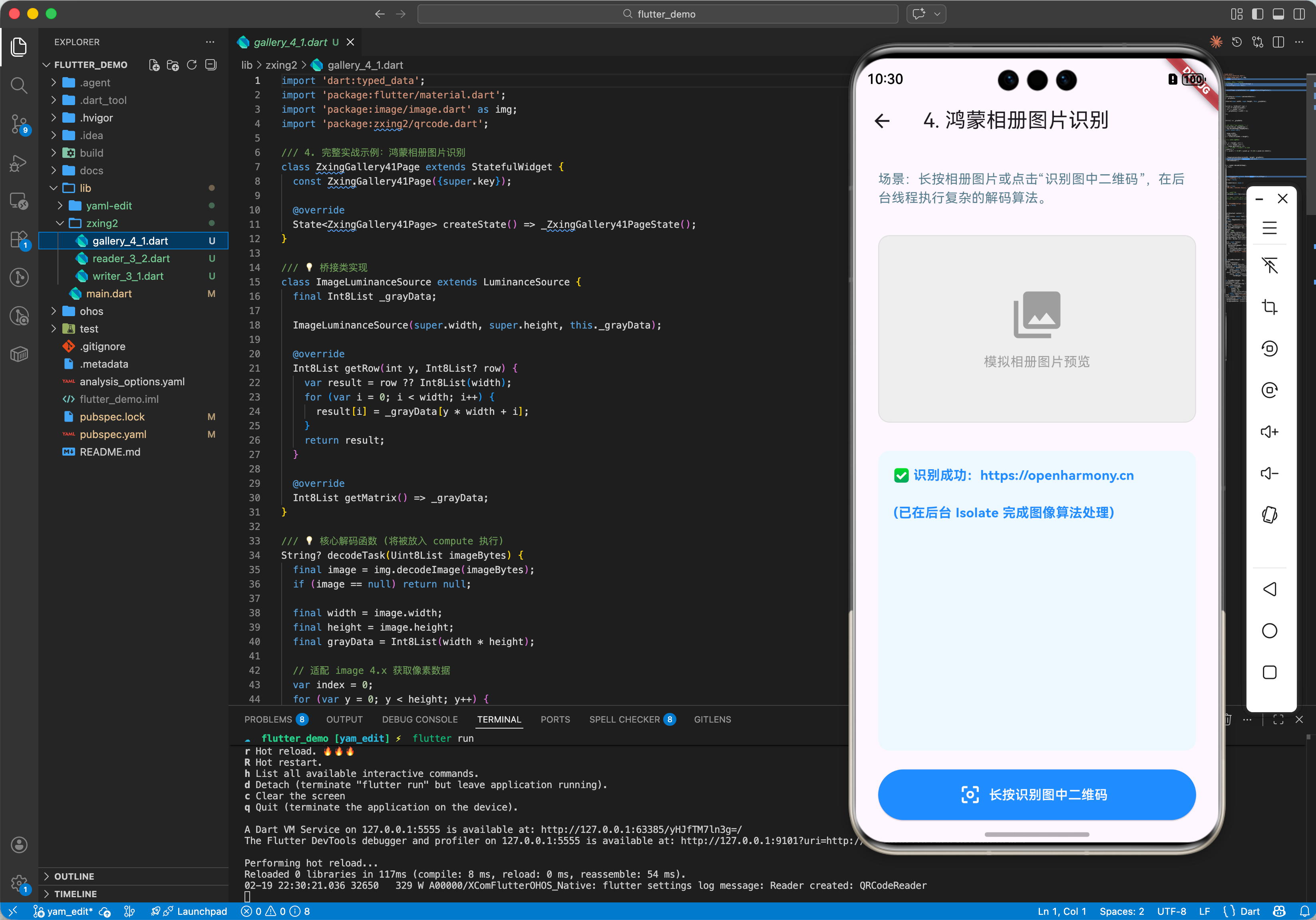Toggle the primary side bar layout icon
1316x920 pixels.
click(1258, 14)
